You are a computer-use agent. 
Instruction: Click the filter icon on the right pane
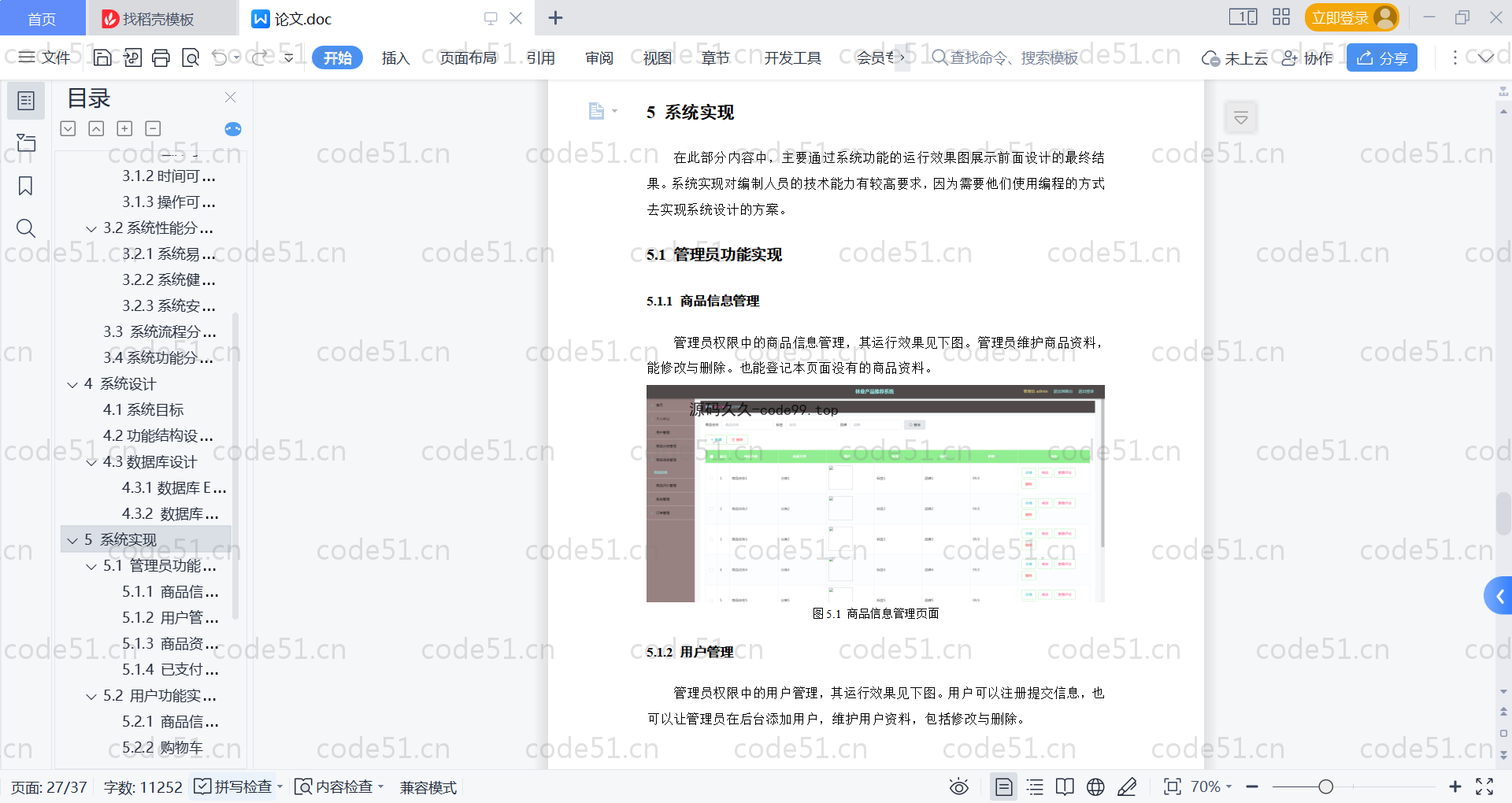1241,118
